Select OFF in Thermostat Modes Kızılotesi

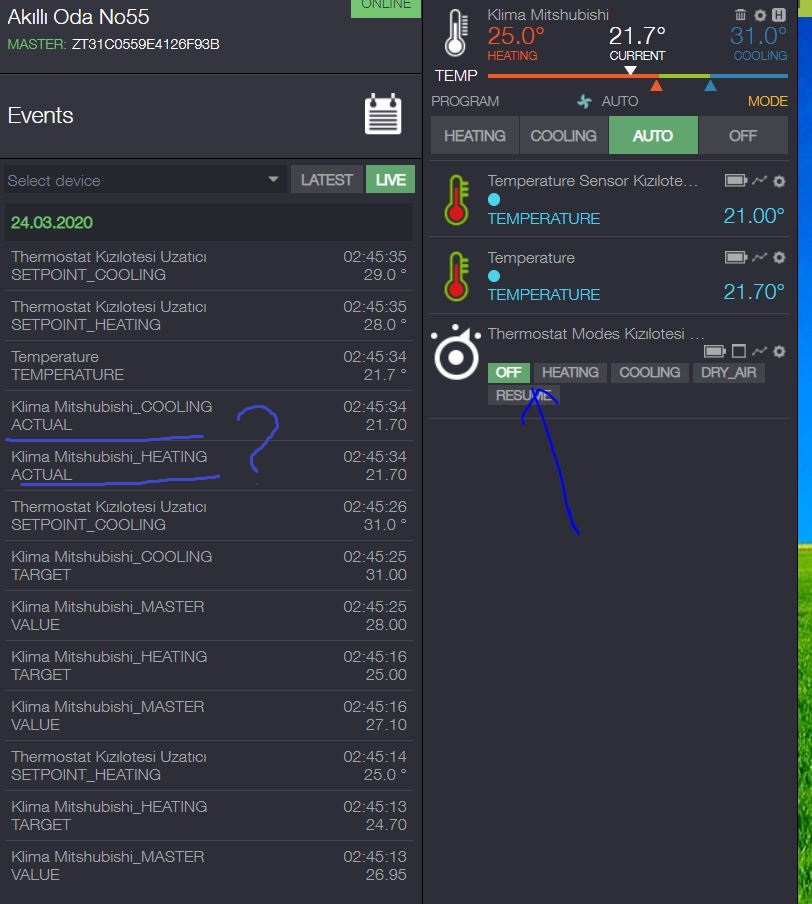tap(509, 372)
